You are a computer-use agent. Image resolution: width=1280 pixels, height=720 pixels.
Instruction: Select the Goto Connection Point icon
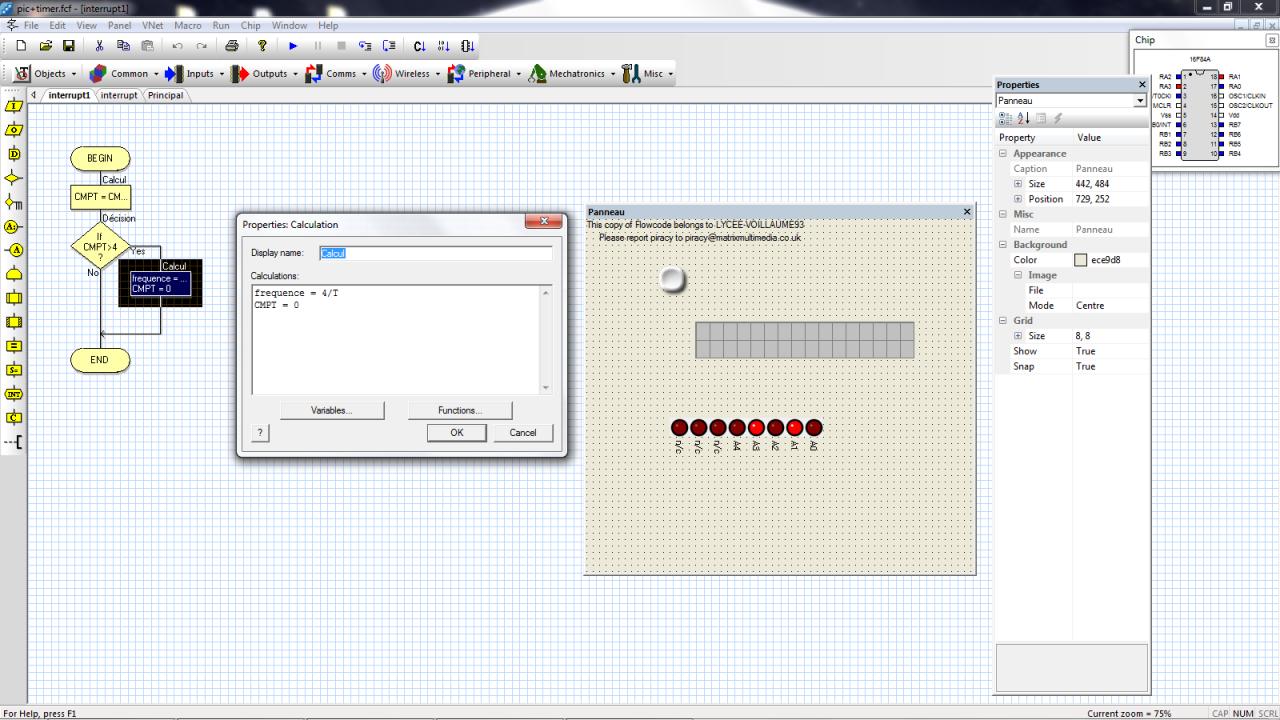click(14, 250)
